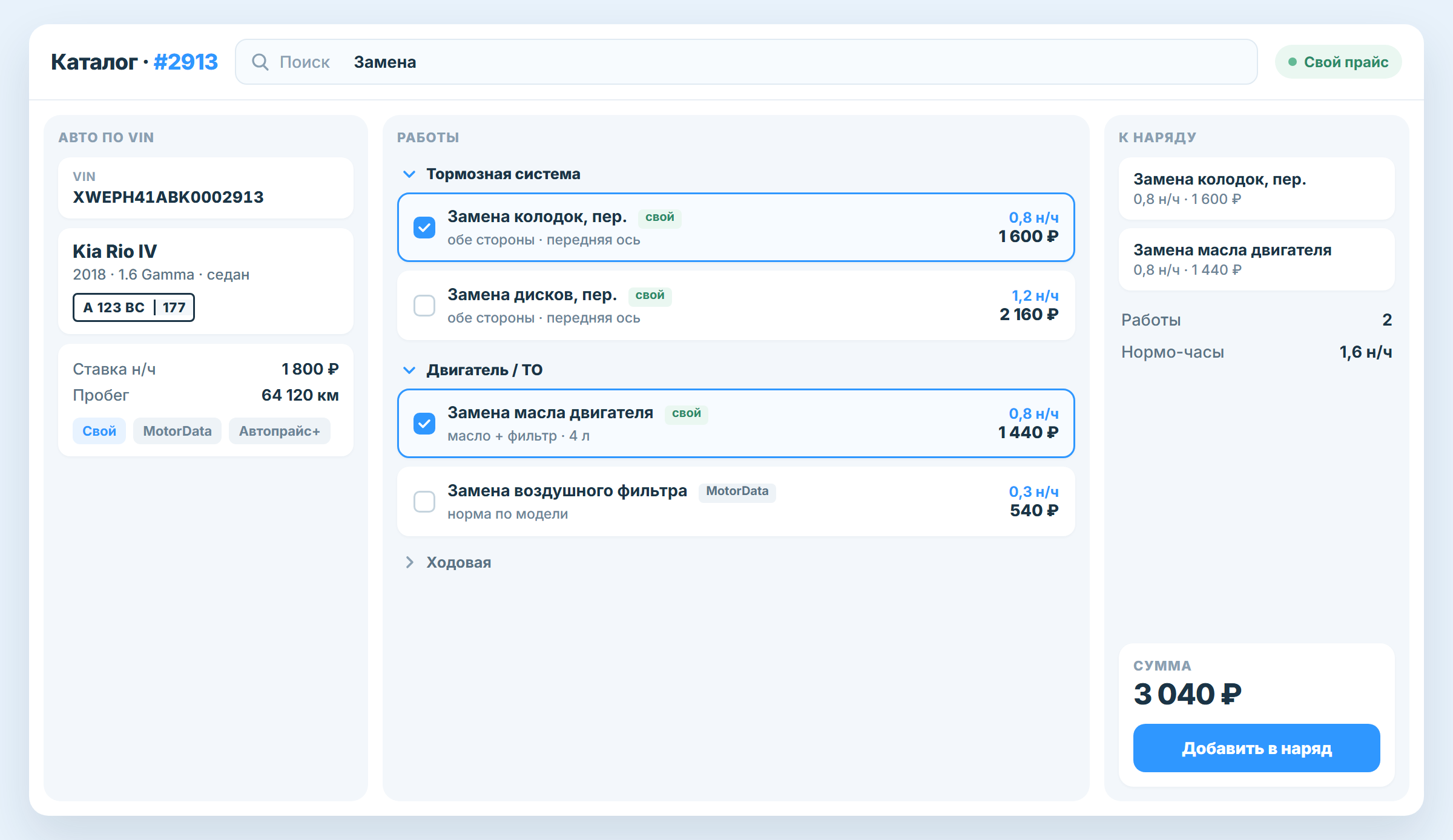1453x840 pixels.
Task: Click price 2 160 ₽ for Замена дисков
Action: coord(1029,315)
